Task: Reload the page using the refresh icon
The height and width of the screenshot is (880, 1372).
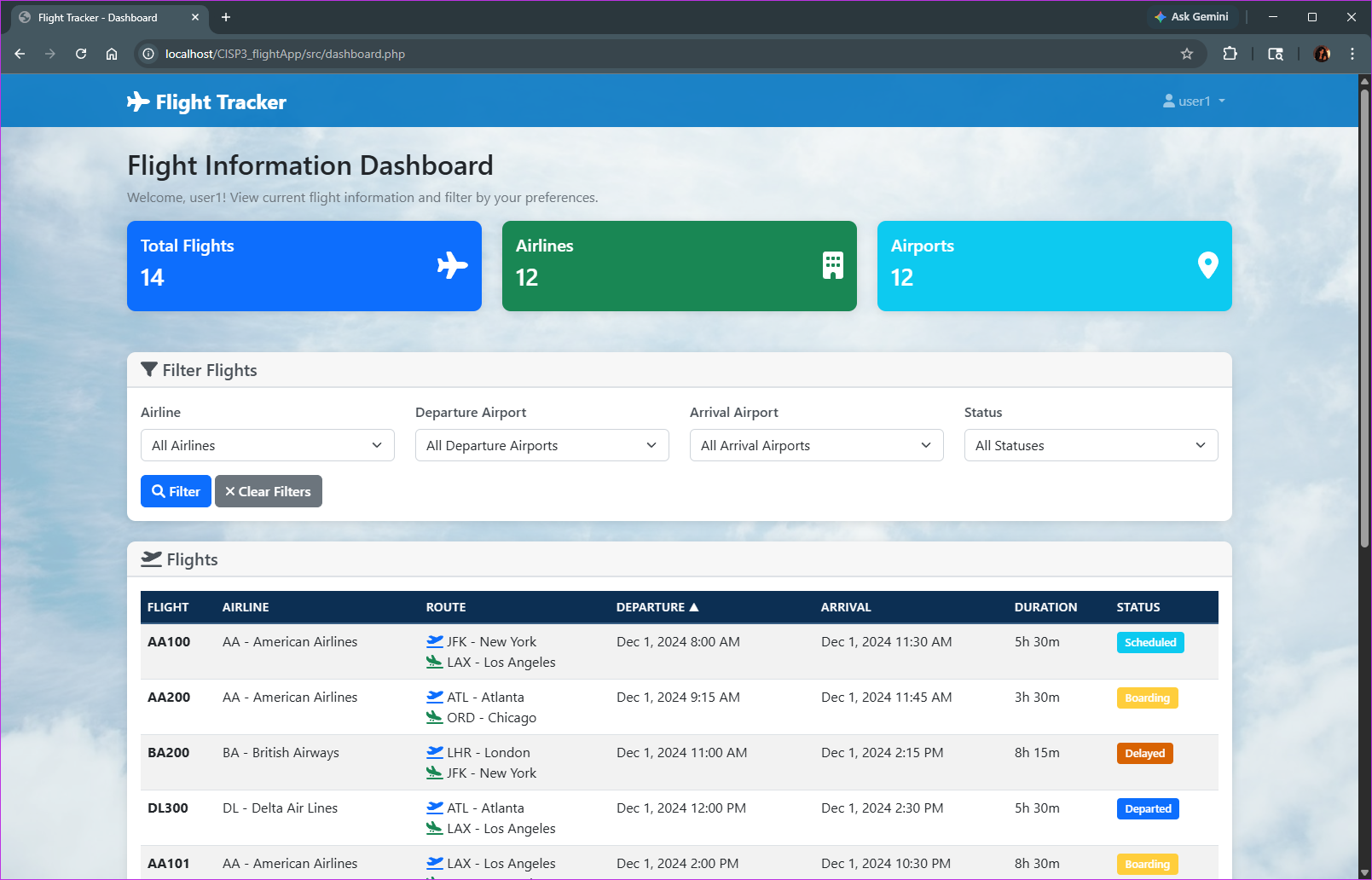Action: tap(81, 54)
